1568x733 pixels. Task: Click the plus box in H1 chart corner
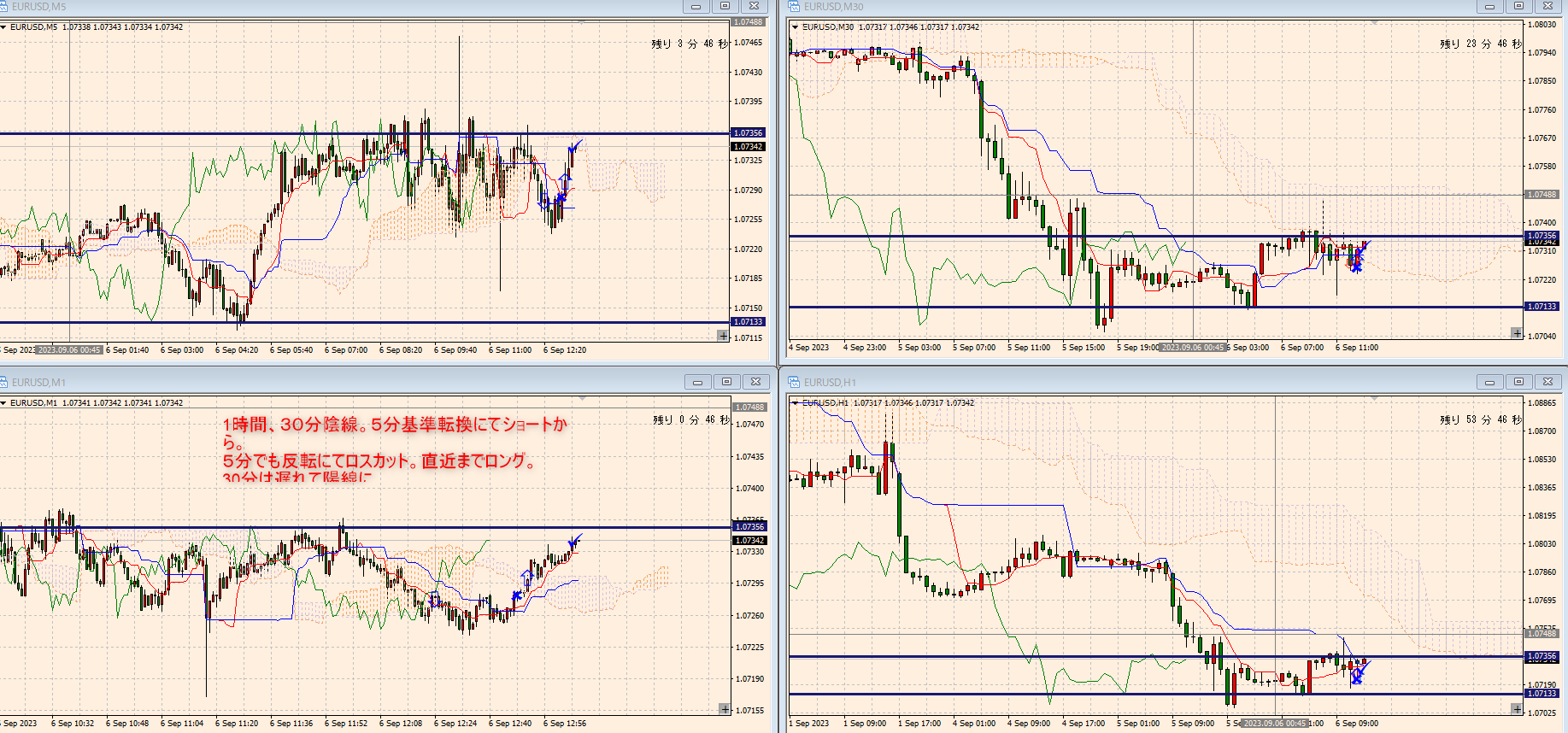pos(1517,709)
